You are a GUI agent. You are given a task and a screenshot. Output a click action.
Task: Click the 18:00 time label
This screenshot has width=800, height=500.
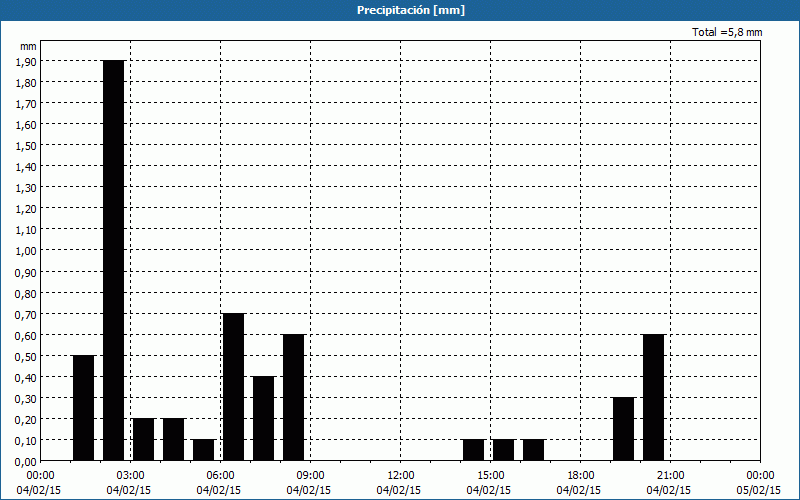[x=580, y=476]
